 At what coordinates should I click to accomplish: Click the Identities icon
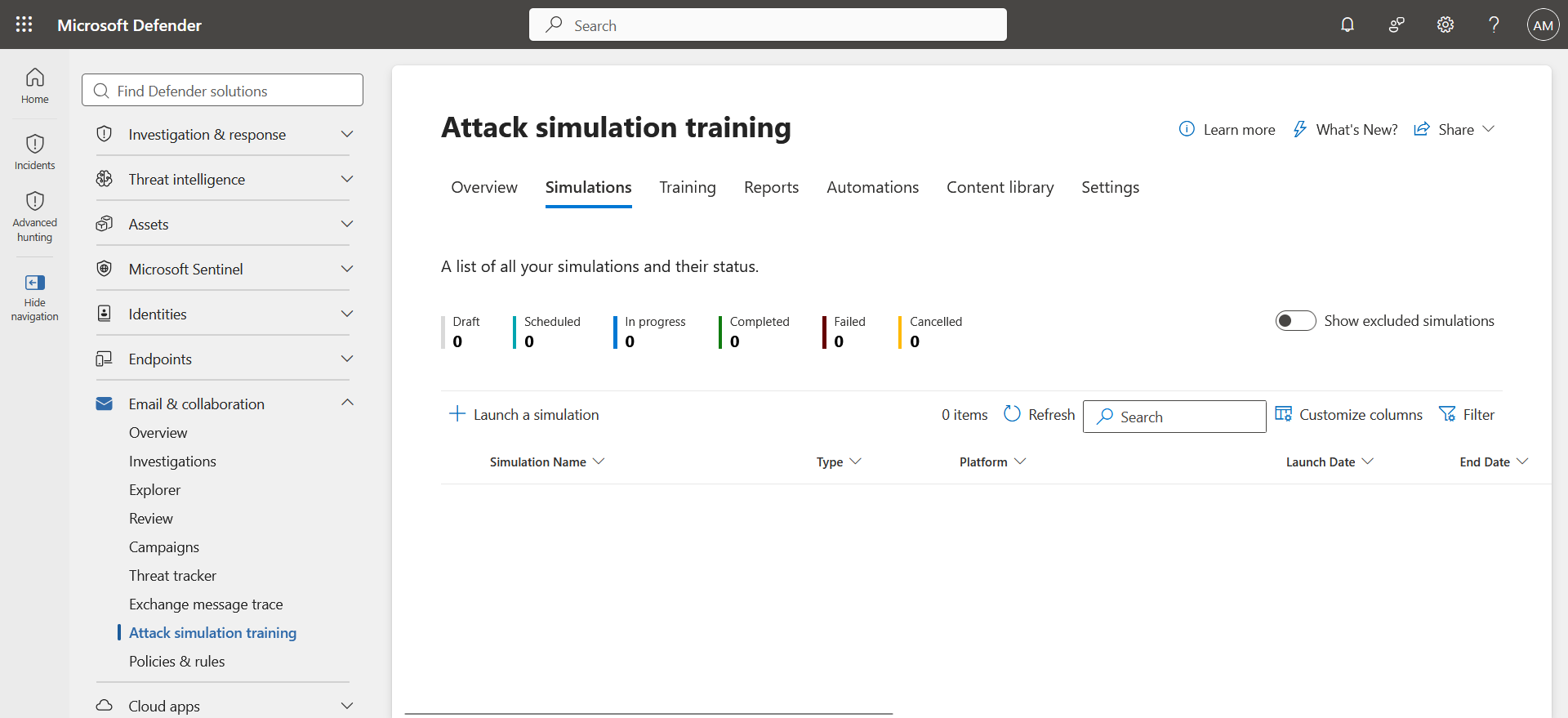point(105,314)
